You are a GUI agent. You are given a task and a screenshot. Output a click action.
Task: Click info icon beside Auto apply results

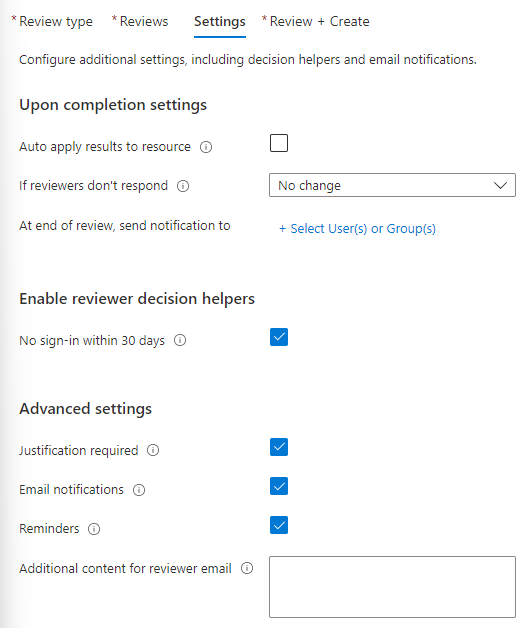click(x=206, y=147)
